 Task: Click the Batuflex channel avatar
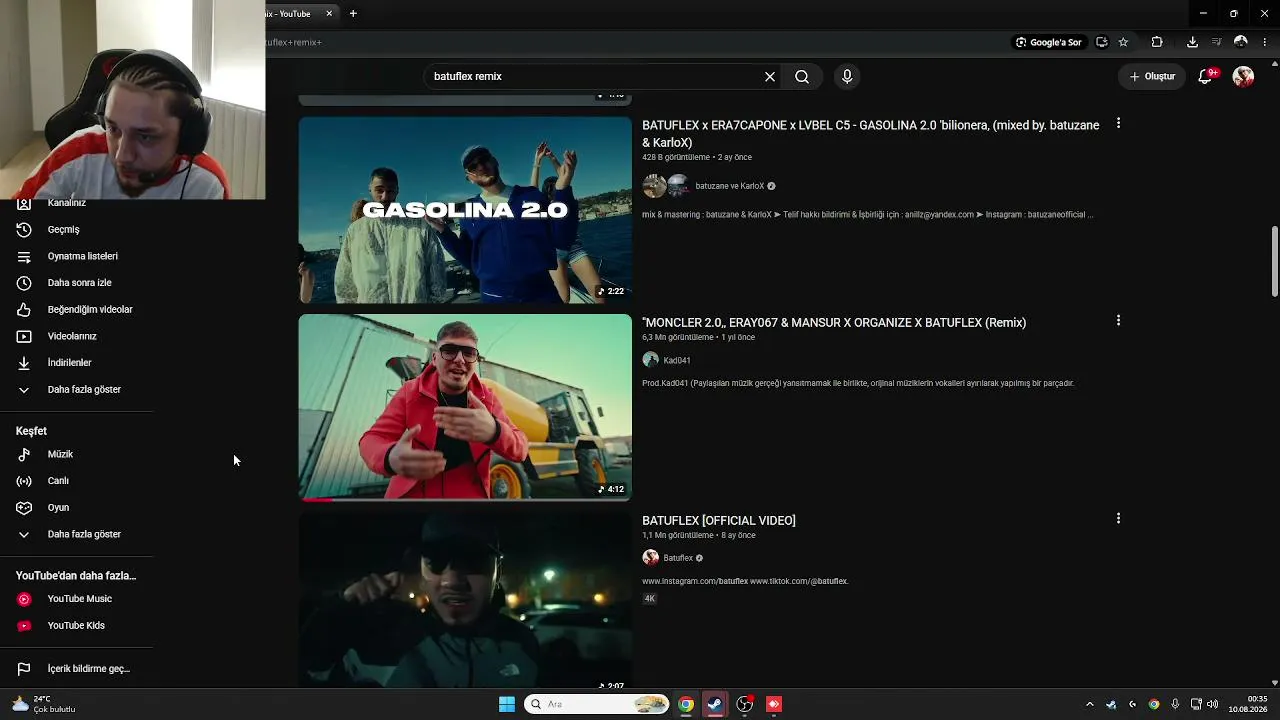[x=650, y=558]
